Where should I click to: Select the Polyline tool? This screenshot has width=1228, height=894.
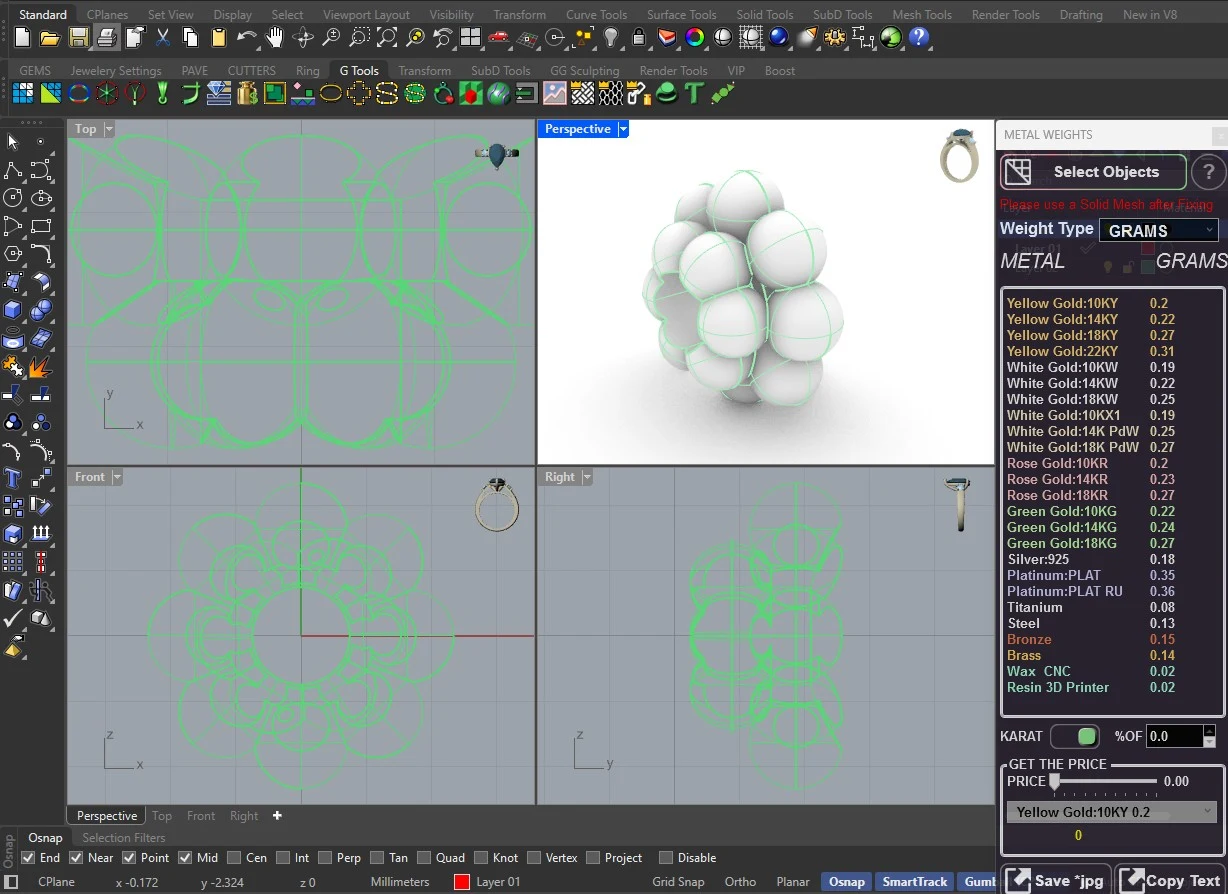pos(13,169)
